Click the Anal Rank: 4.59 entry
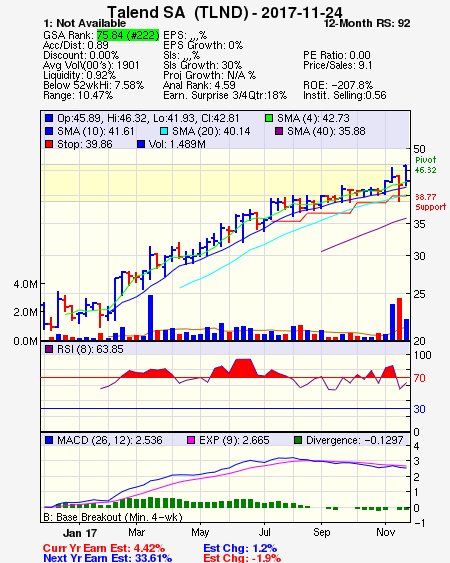The image size is (450, 563). coord(199,85)
